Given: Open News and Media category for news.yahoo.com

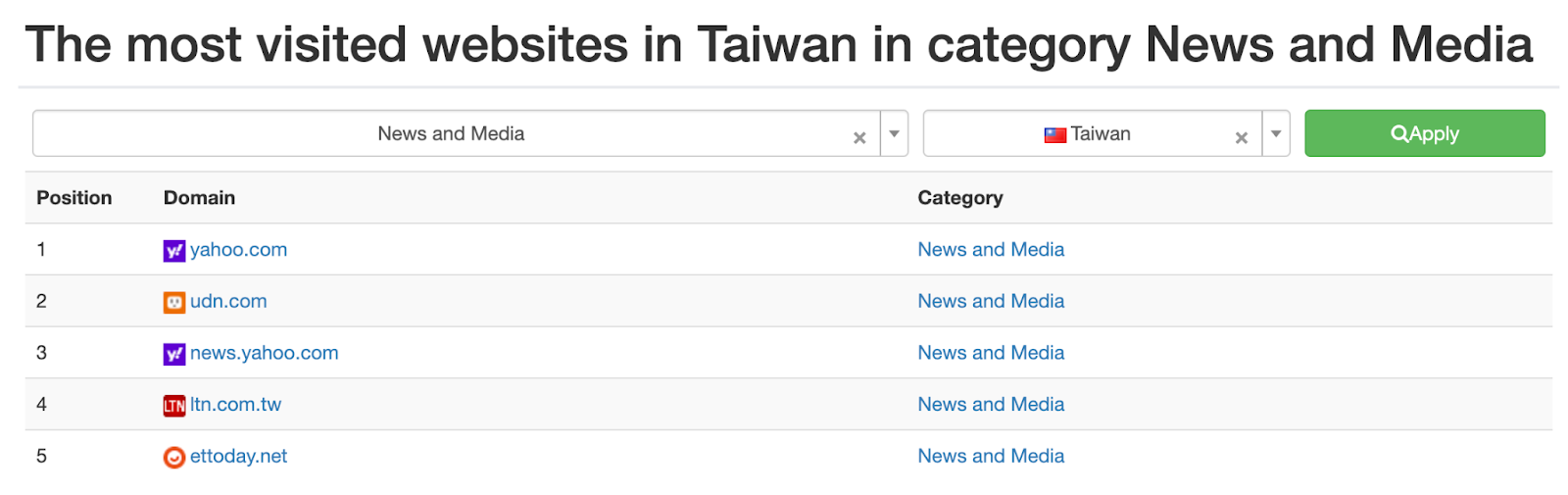Looking at the screenshot, I should coord(991,353).
